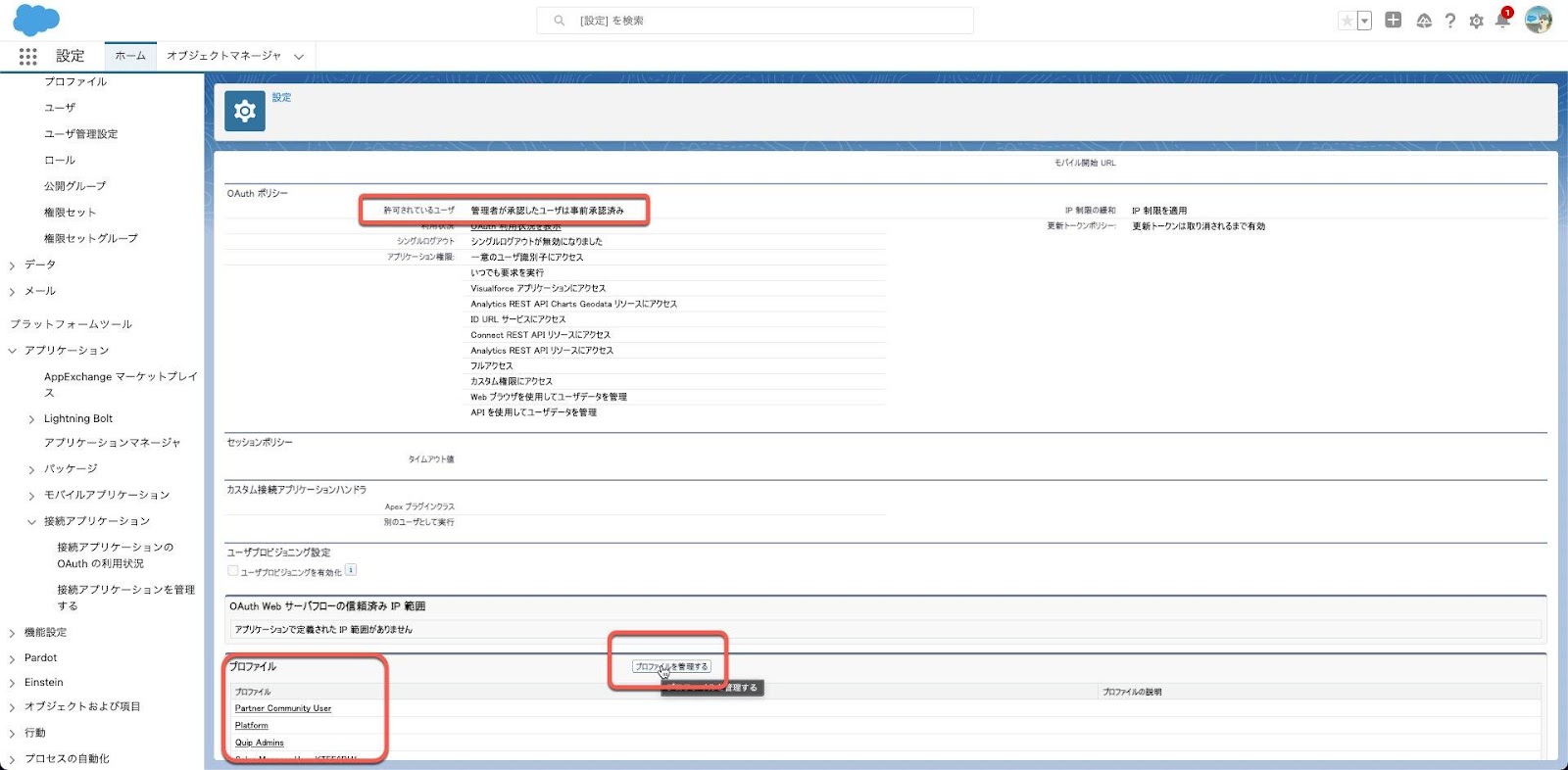Select the text いつでも要求を実行

(507, 273)
